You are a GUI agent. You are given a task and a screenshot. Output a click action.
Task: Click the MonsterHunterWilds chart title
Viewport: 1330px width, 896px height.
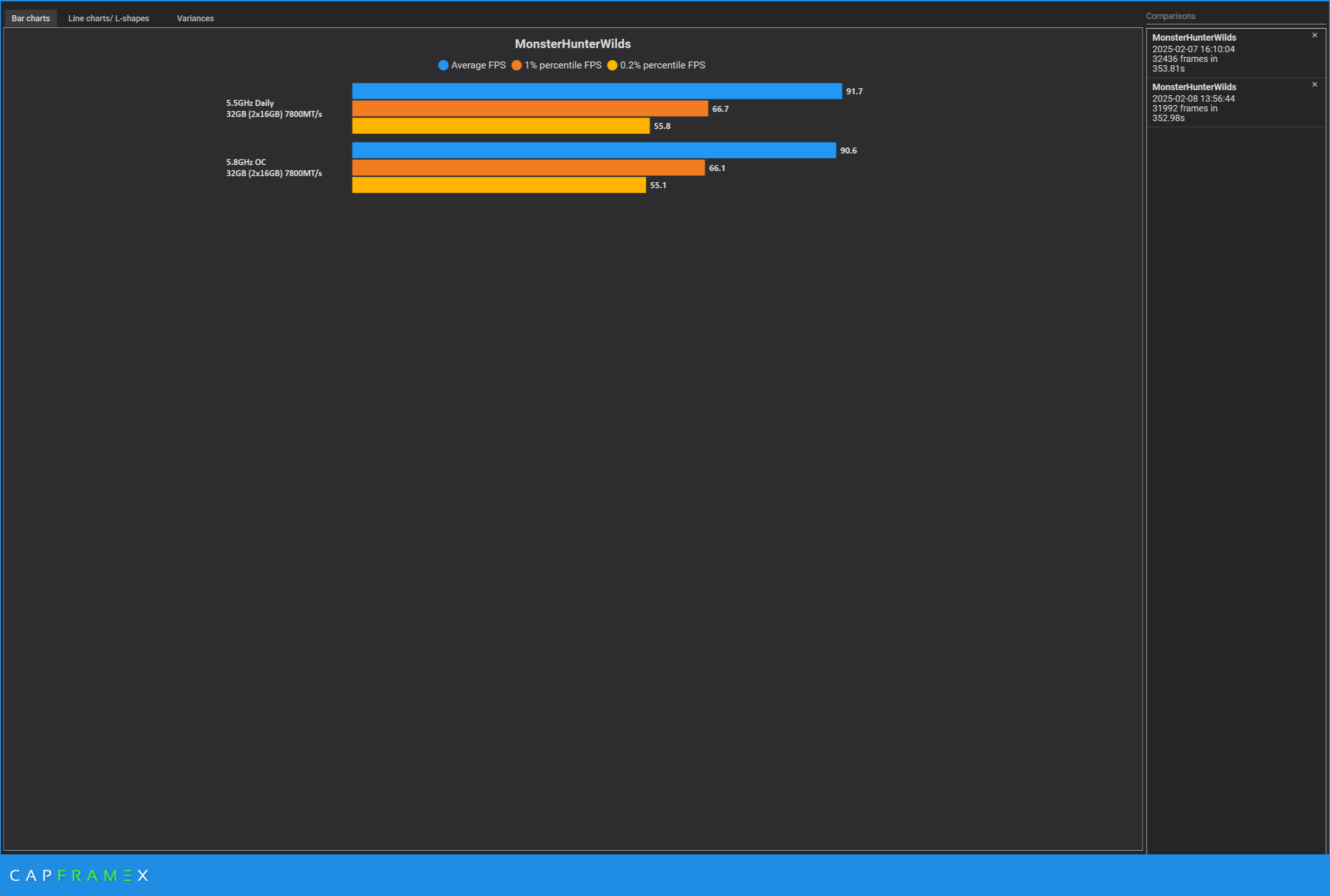(x=572, y=44)
